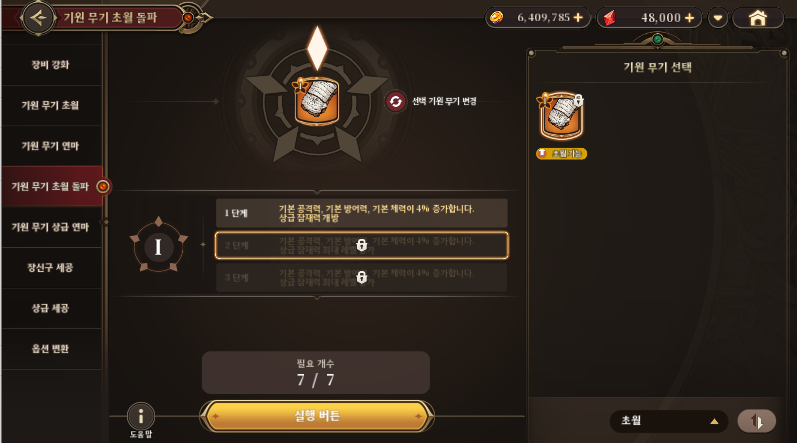Toggle the sort order arrow button
Viewport: 797px width, 443px height.
tap(756, 421)
